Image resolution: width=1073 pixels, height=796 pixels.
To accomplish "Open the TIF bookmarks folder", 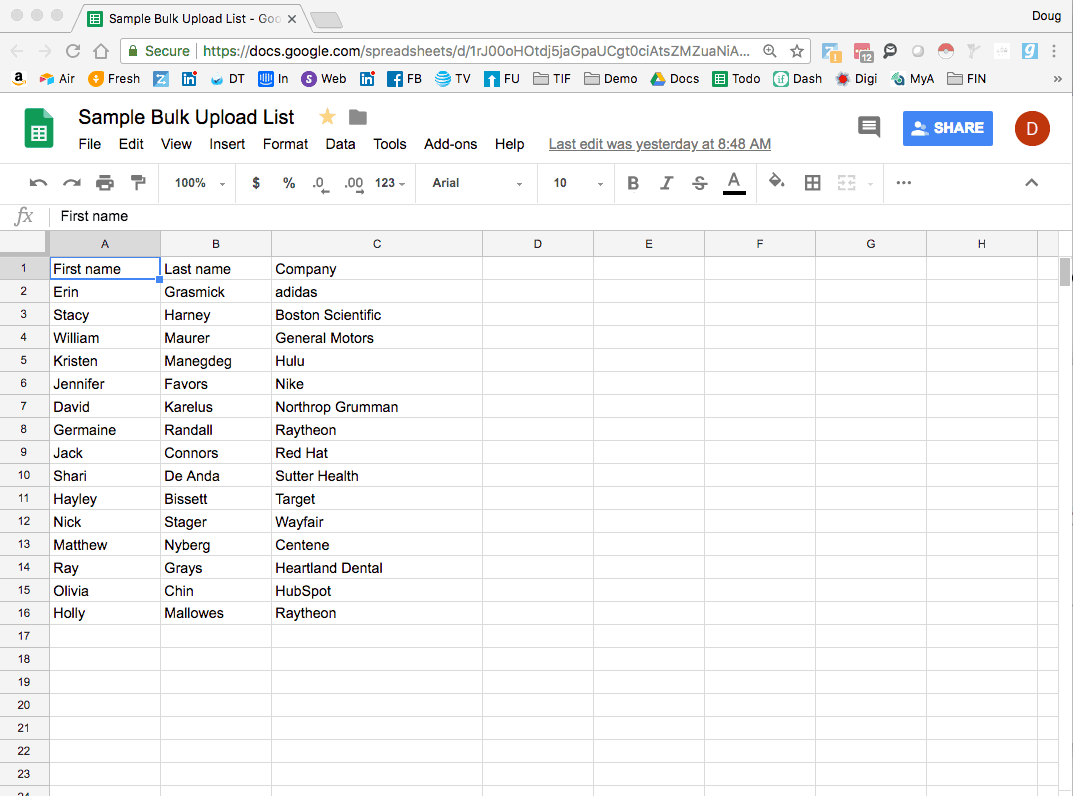I will tap(552, 79).
